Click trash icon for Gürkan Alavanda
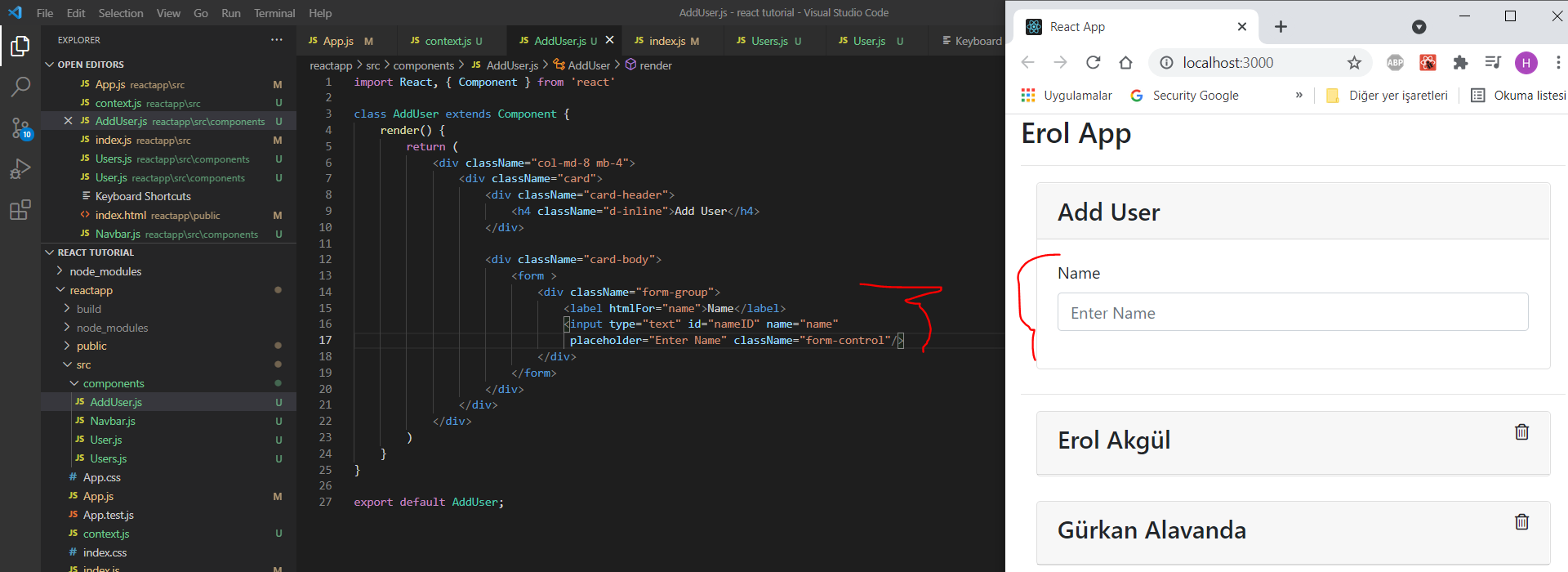This screenshot has height=572, width=1568. [1521, 522]
